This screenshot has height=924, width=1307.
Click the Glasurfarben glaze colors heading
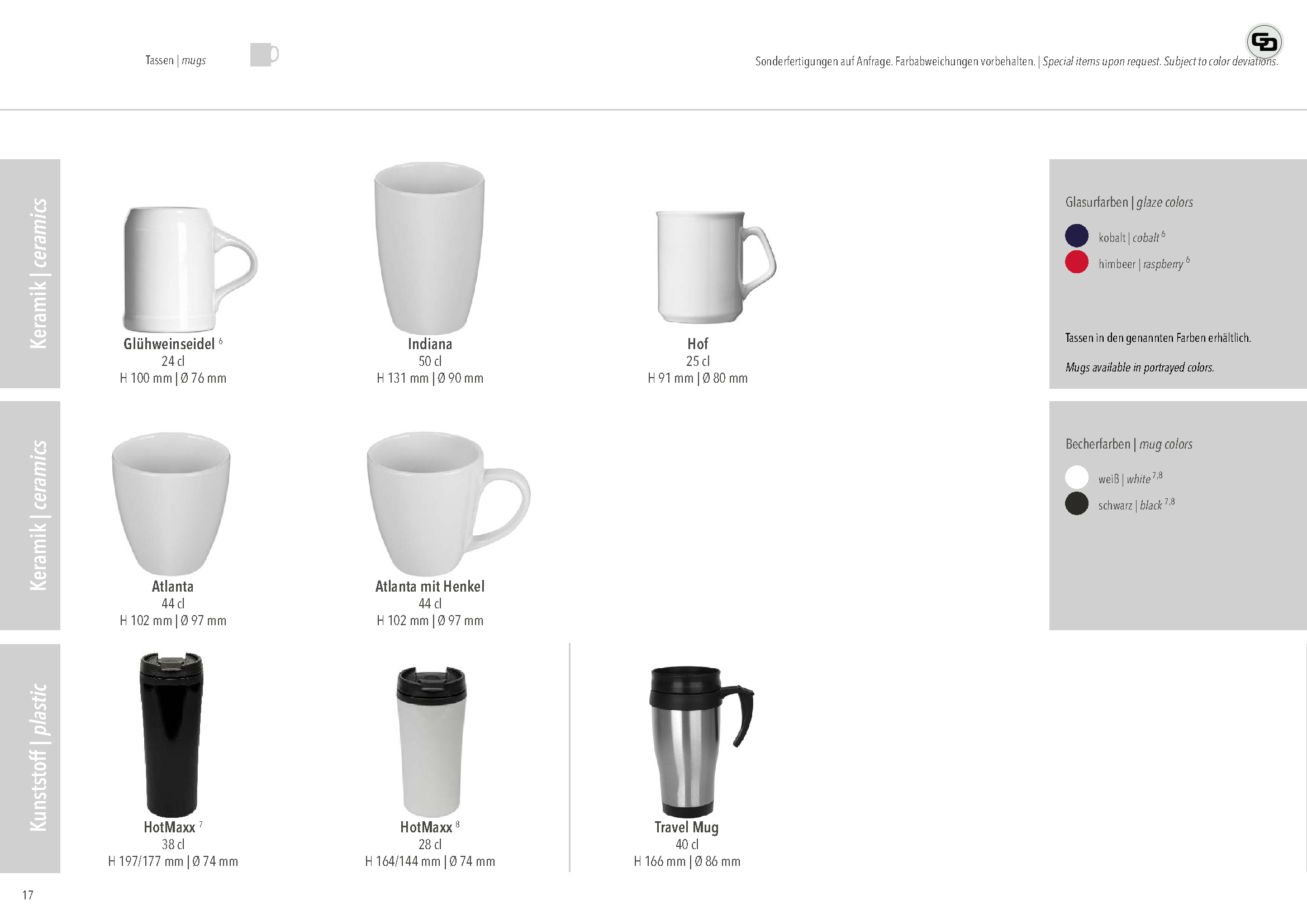(x=1129, y=202)
